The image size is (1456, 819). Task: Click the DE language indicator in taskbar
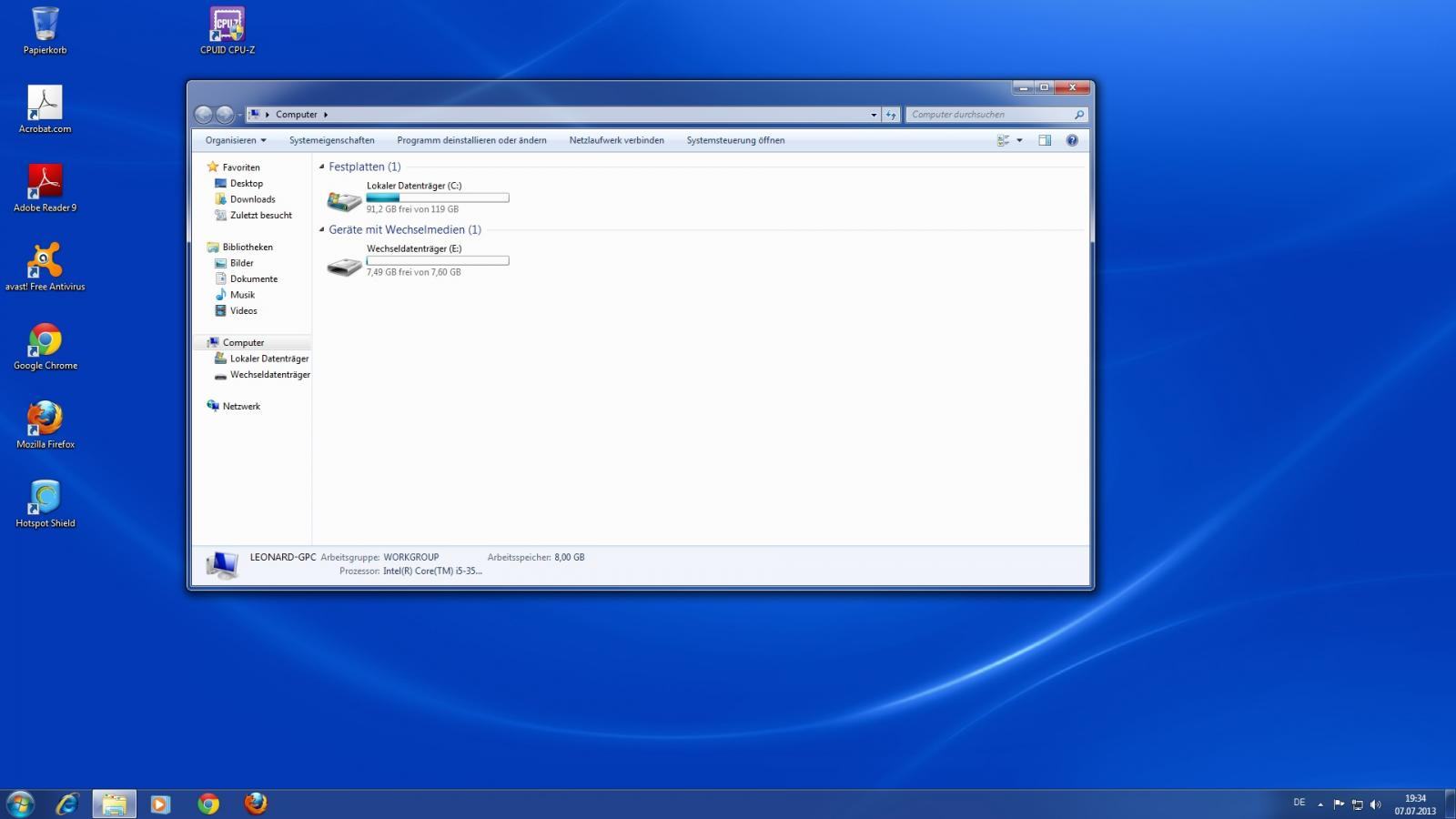1299,803
